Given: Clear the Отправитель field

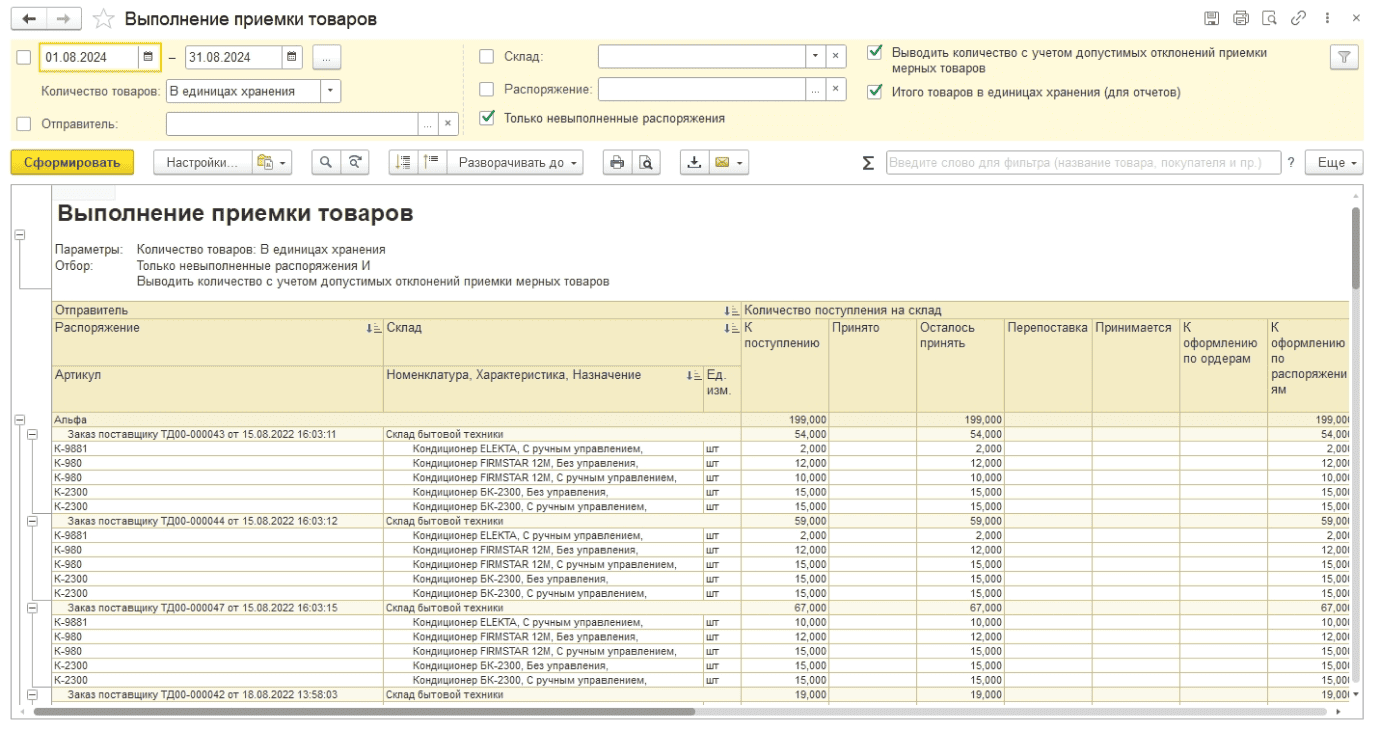Looking at the screenshot, I should [x=448, y=124].
